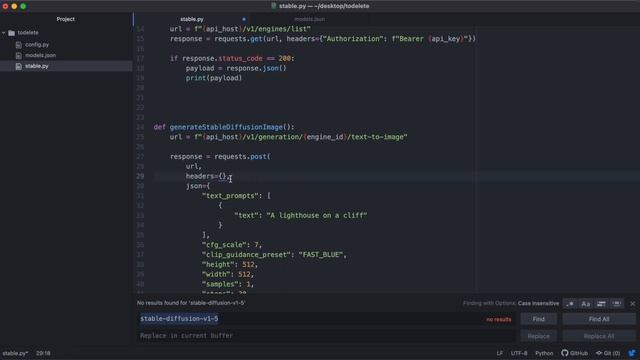640x360 pixels.
Task: Select the todelete project folder
Action: coord(28,33)
